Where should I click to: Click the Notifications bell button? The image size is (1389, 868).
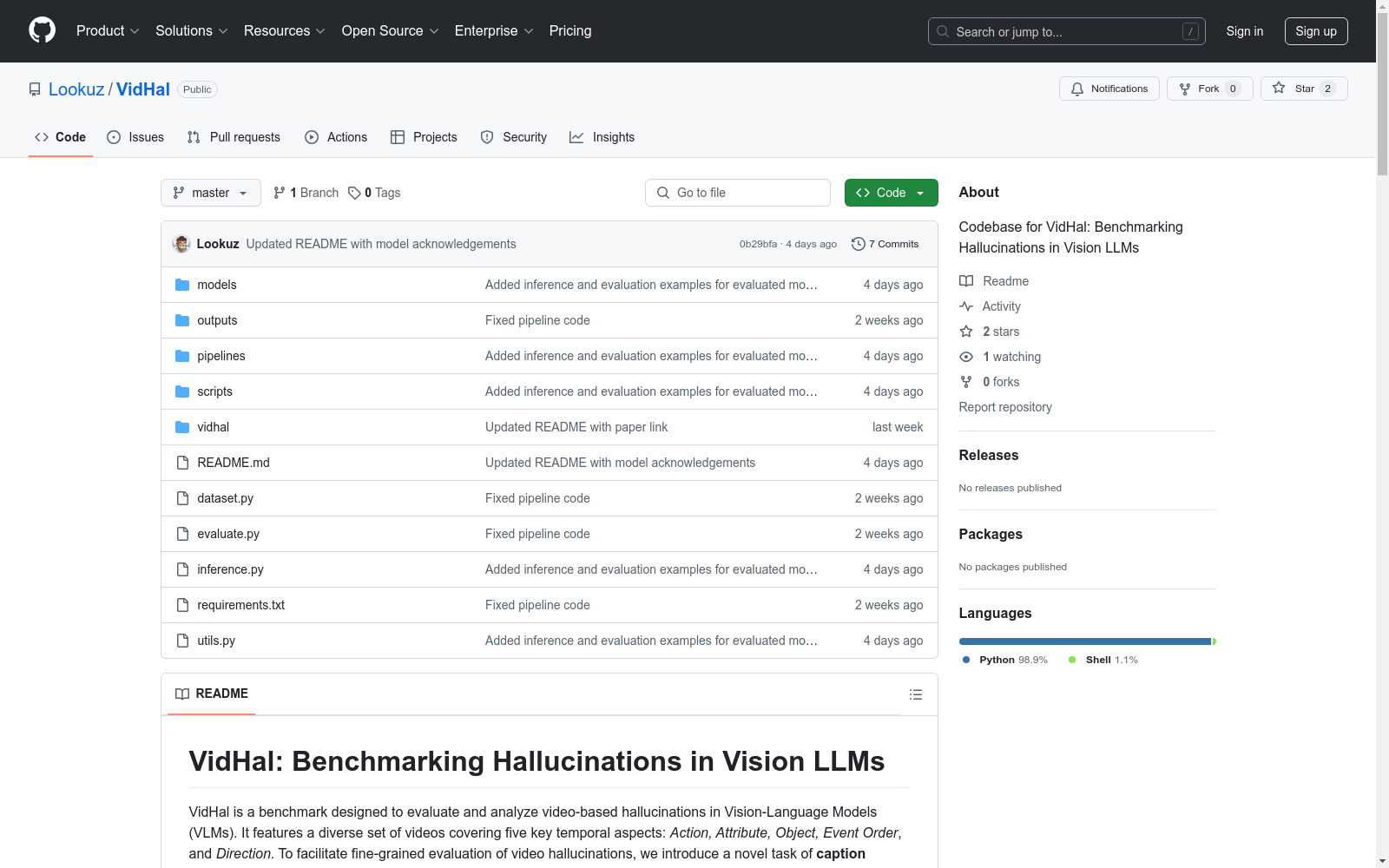1109,89
